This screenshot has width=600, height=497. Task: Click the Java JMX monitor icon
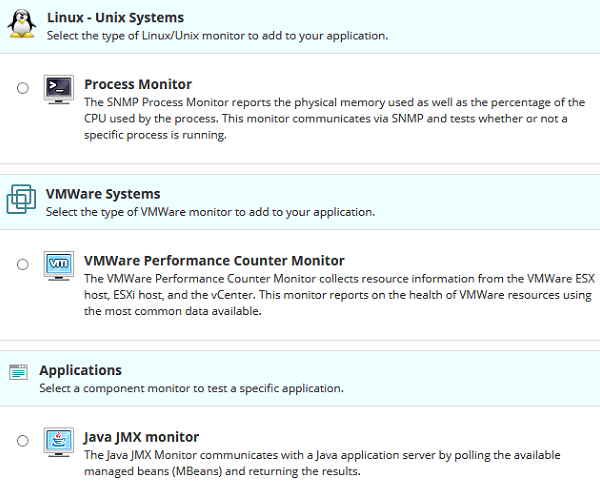pos(59,441)
